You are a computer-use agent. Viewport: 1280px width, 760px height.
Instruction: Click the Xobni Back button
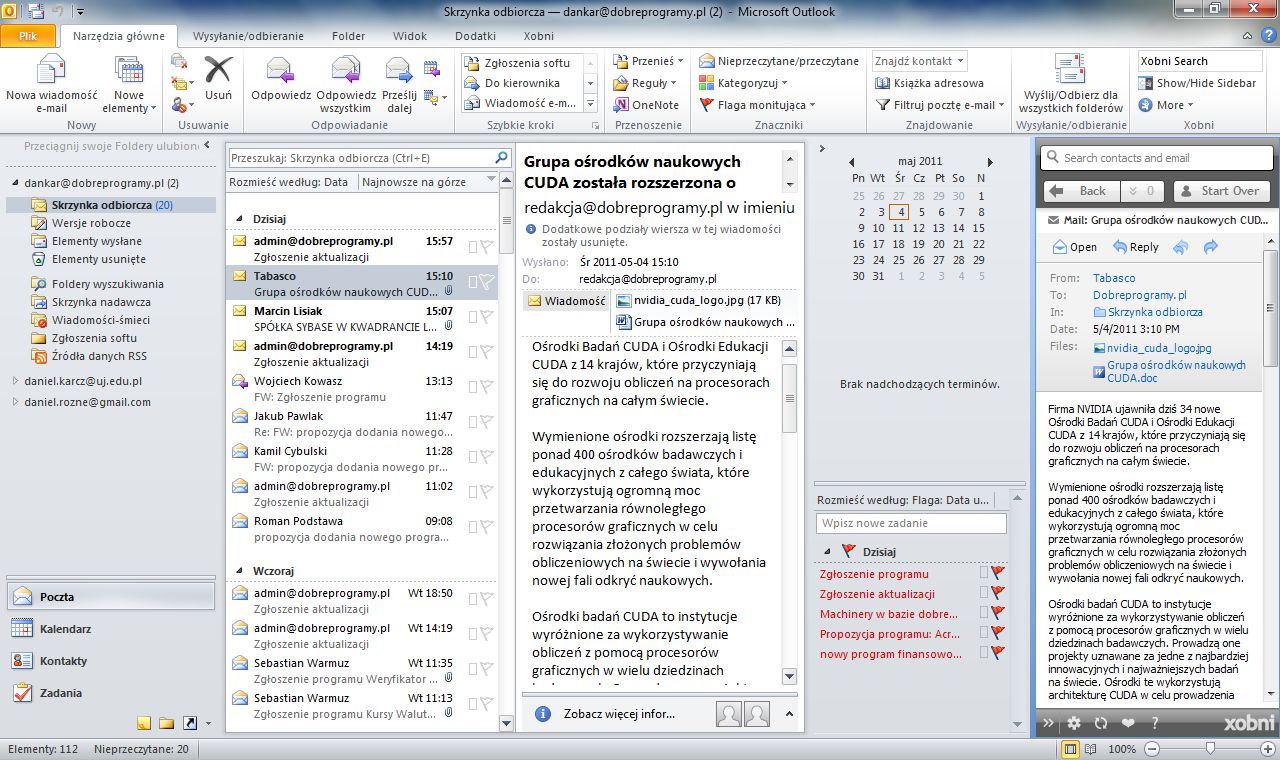pyautogui.click(x=1081, y=191)
